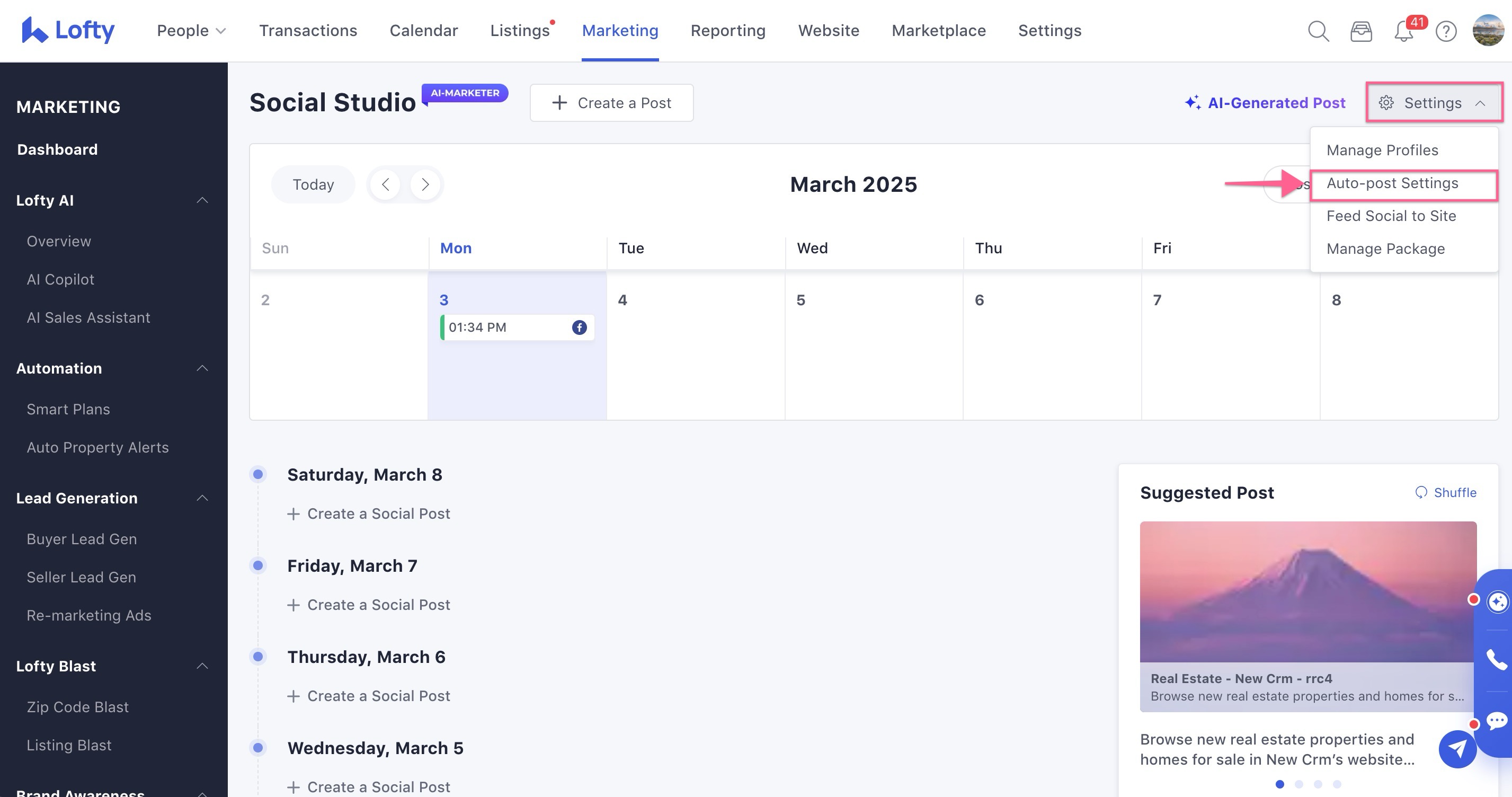The width and height of the screenshot is (1512, 797).
Task: Open the Website tab
Action: click(x=828, y=31)
